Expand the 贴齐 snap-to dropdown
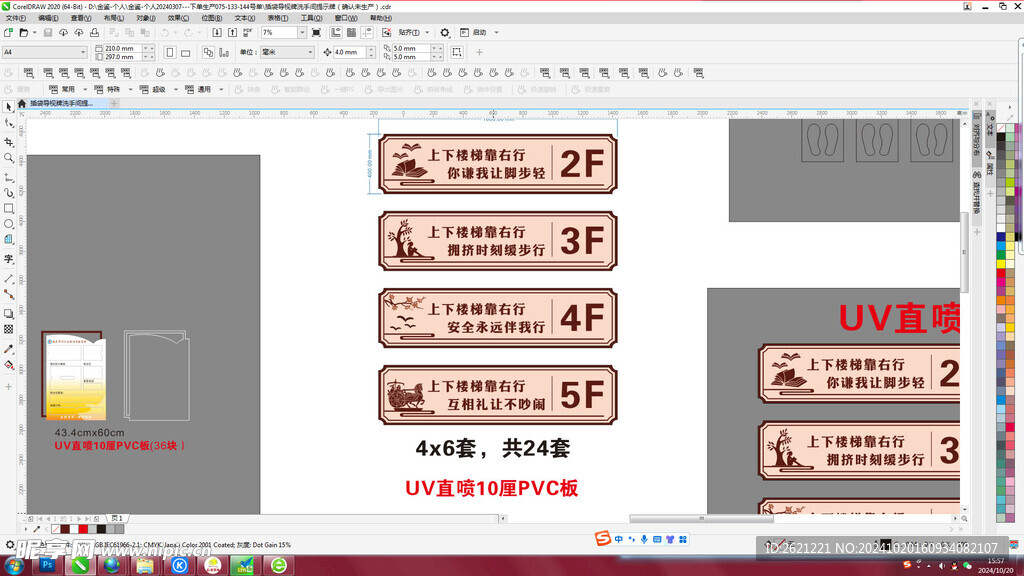The height and width of the screenshot is (576, 1024). (x=427, y=32)
